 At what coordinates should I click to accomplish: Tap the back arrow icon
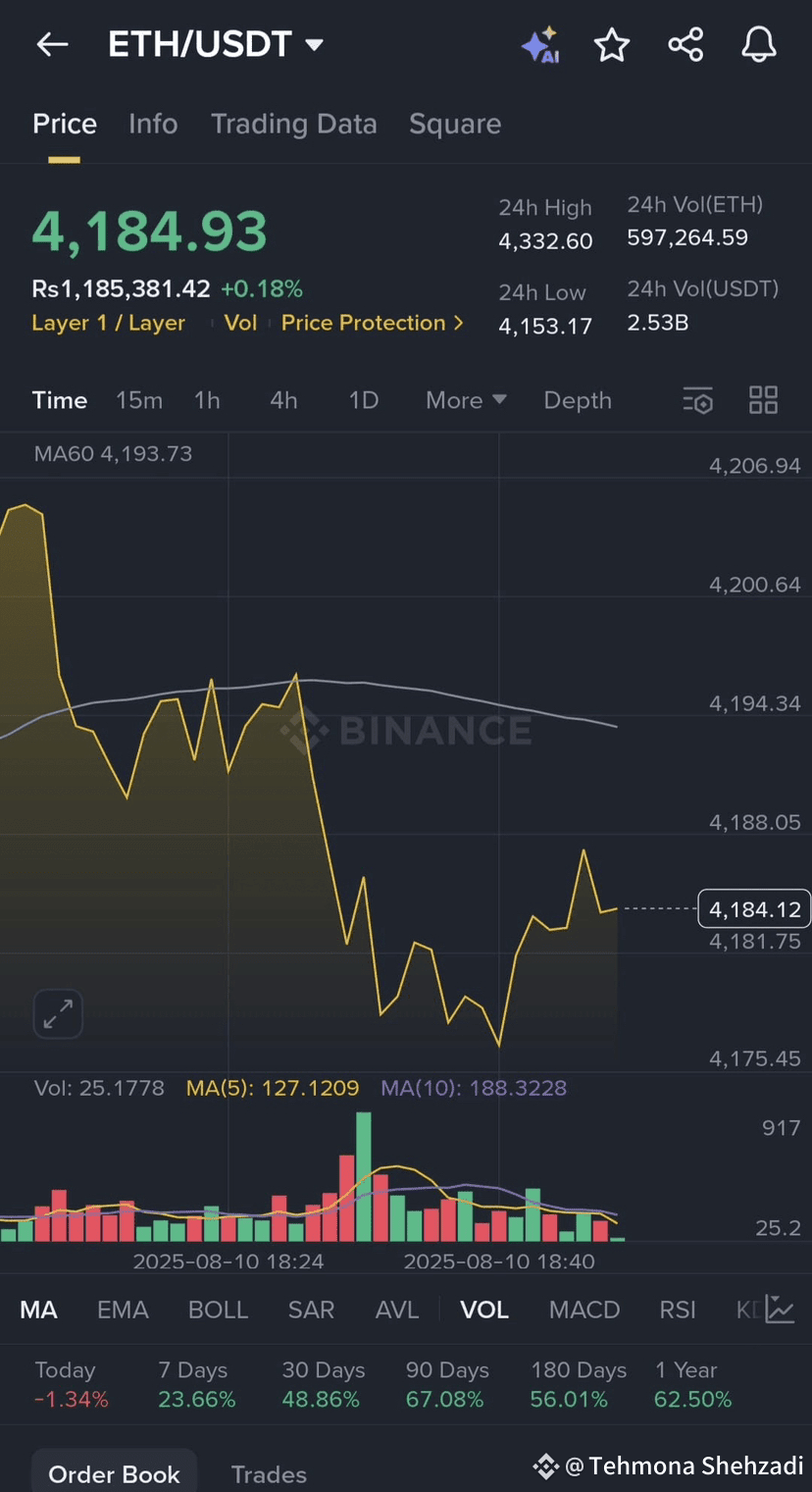click(52, 44)
